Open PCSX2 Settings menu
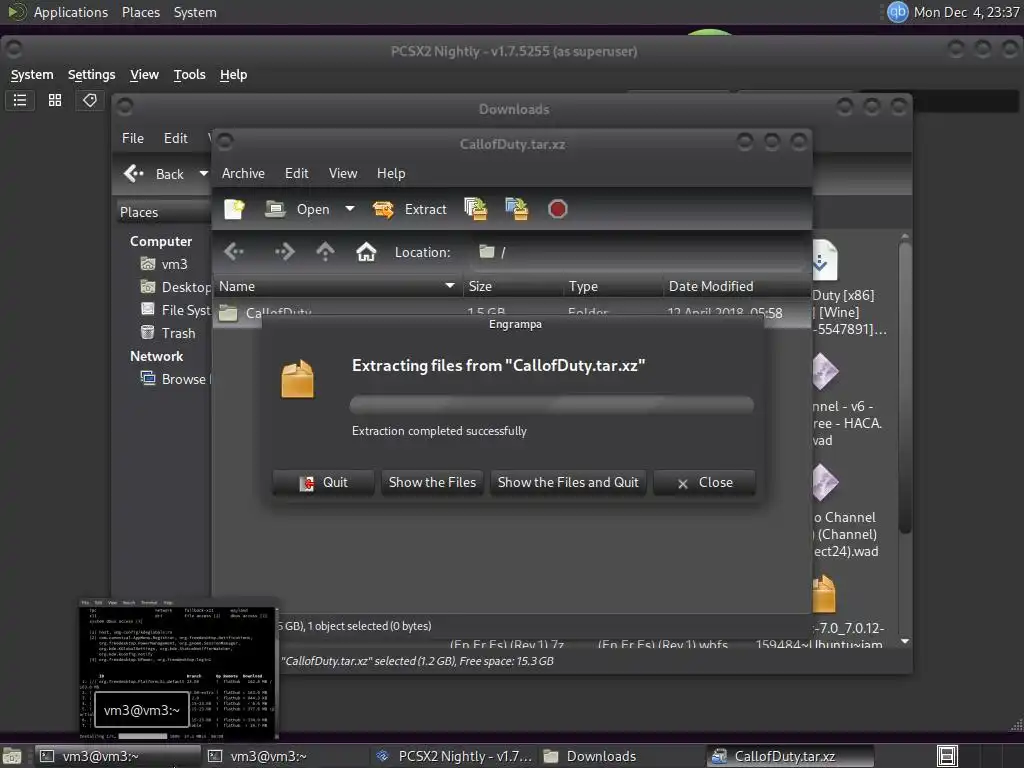 click(91, 74)
